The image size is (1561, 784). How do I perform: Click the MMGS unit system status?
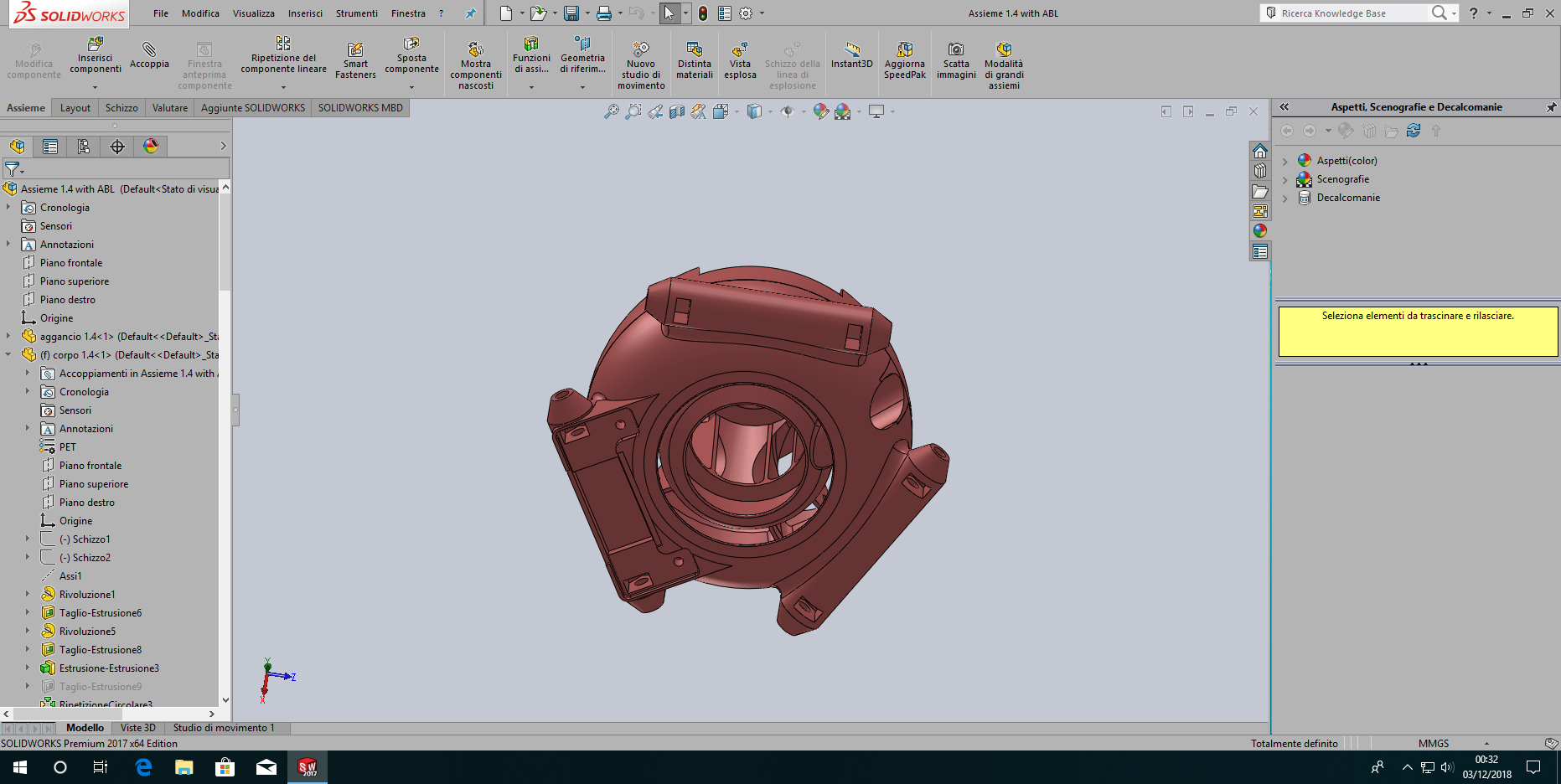tap(1434, 744)
